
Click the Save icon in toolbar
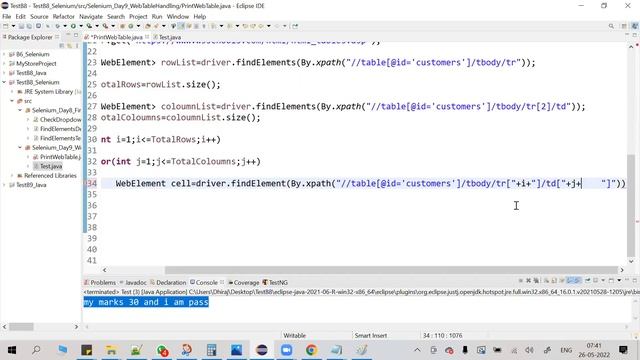(21, 26)
